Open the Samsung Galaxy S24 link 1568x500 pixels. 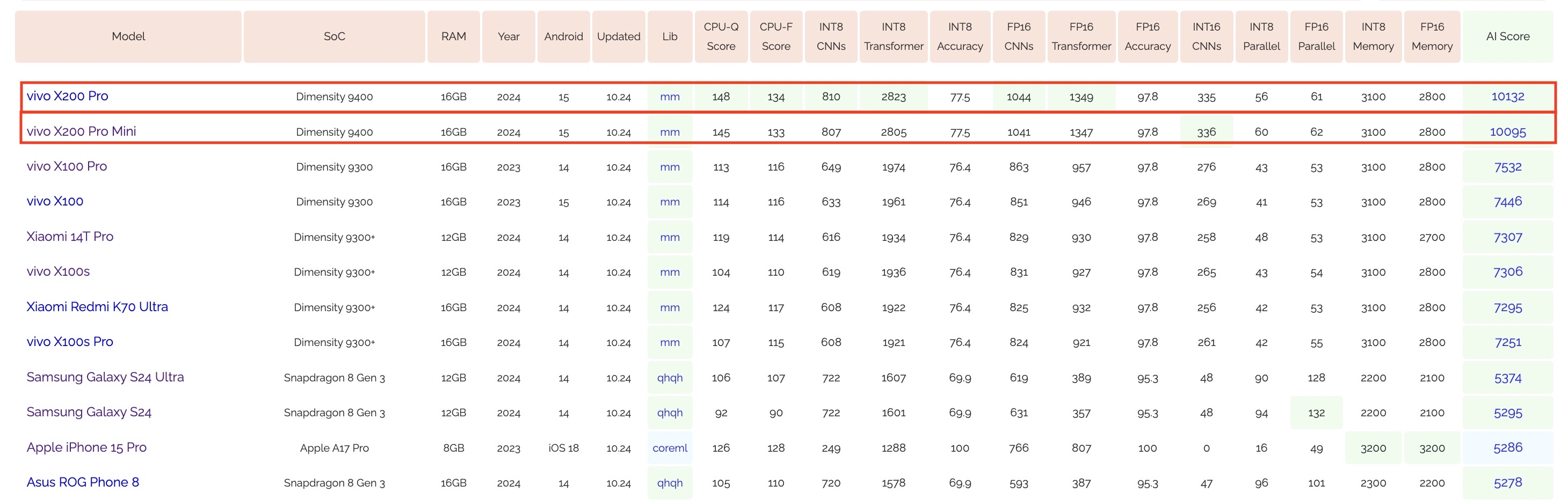point(89,412)
